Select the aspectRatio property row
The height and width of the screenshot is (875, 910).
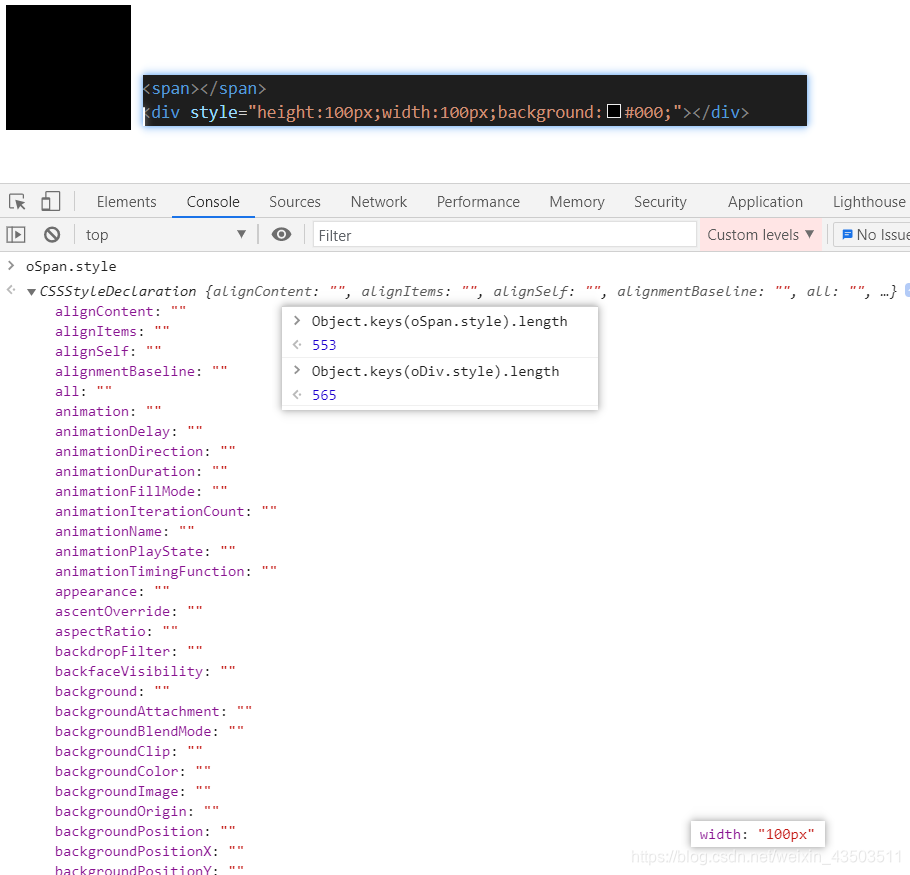(116, 631)
